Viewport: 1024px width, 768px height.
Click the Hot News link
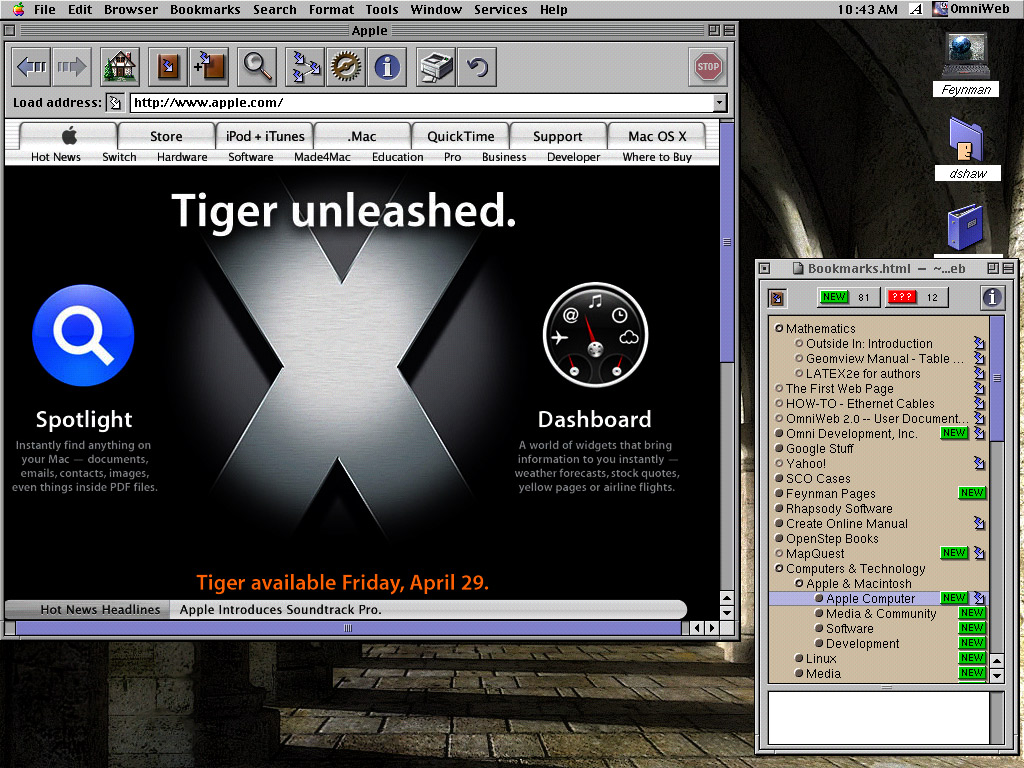56,157
